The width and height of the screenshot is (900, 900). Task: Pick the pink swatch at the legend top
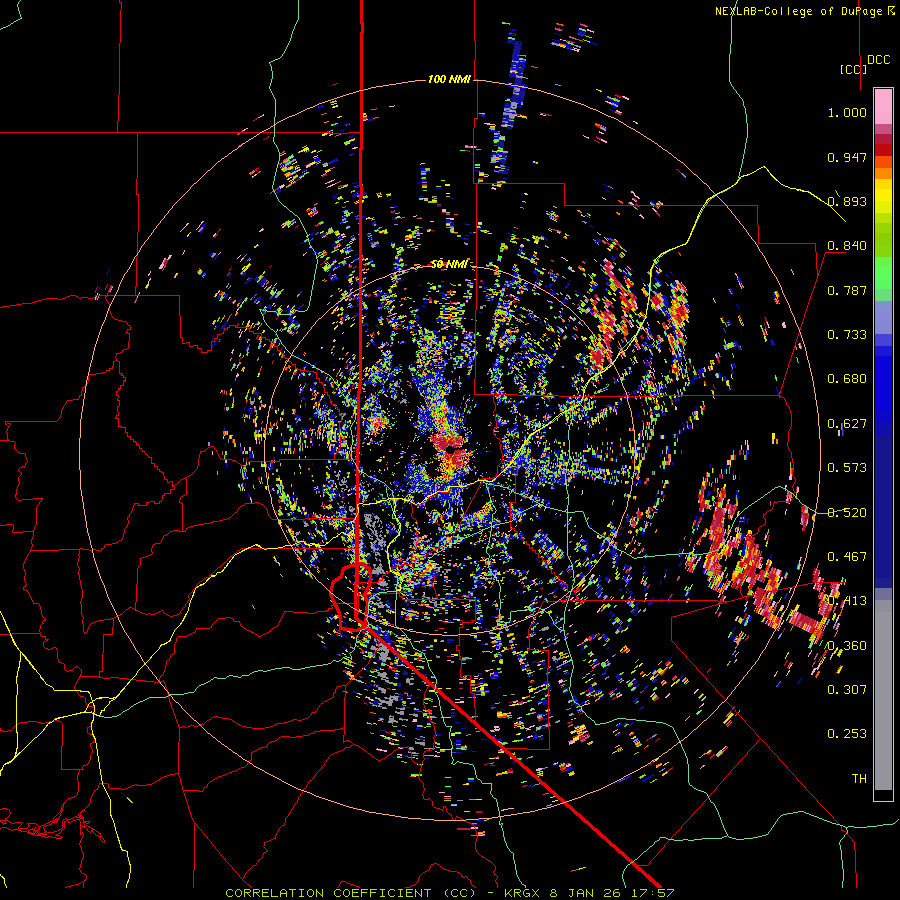pos(883,107)
